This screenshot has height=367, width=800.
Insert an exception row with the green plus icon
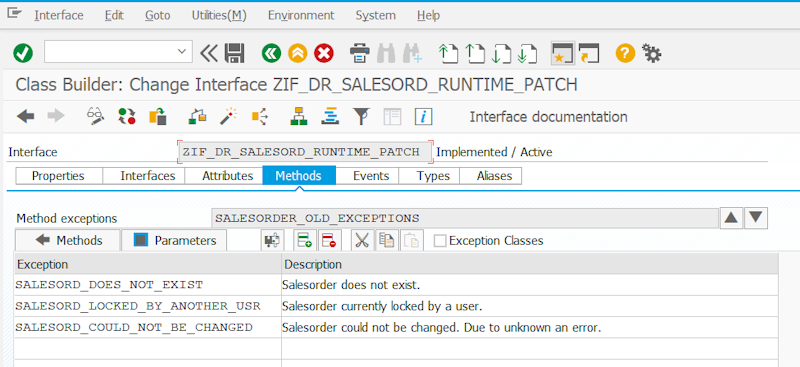pos(305,240)
